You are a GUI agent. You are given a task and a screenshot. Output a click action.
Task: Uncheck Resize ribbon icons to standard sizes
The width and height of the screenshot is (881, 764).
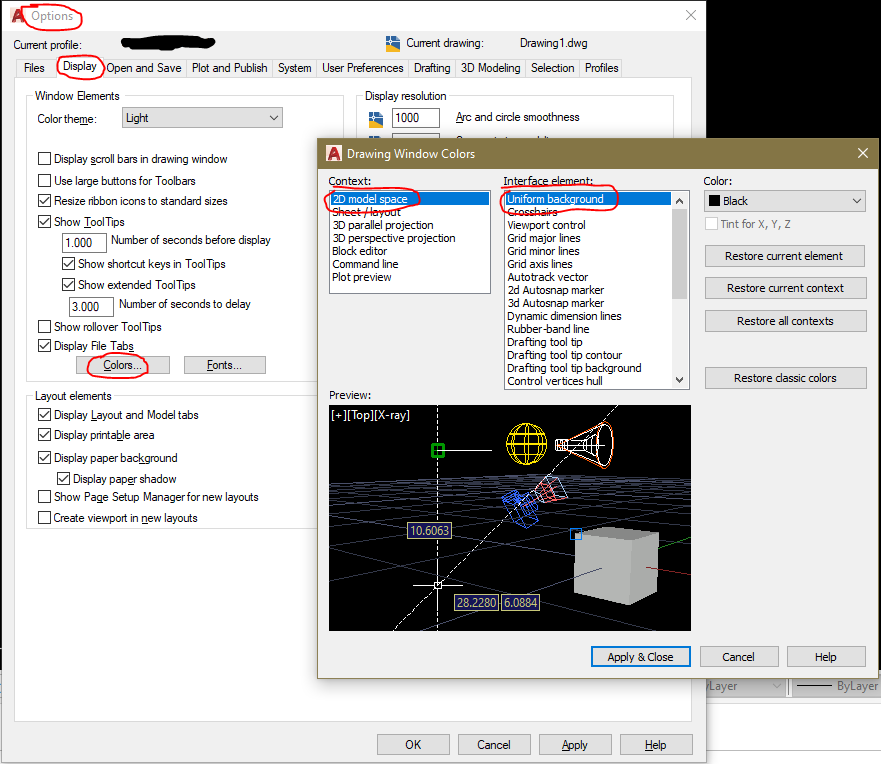44,201
